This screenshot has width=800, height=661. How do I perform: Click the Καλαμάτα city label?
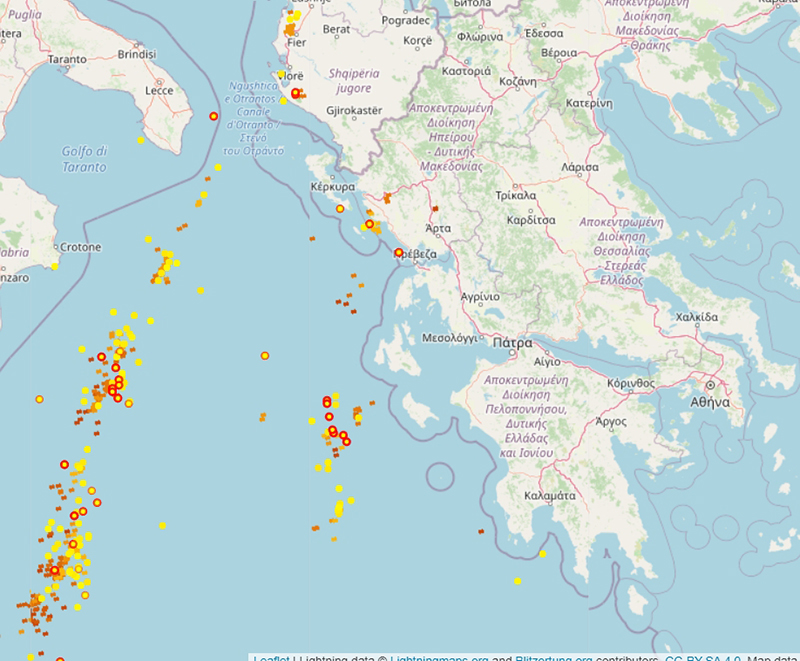tap(549, 496)
